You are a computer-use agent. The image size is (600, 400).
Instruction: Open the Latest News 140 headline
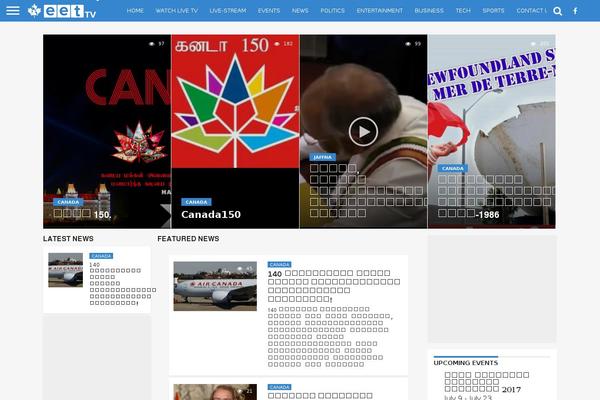click(122, 284)
